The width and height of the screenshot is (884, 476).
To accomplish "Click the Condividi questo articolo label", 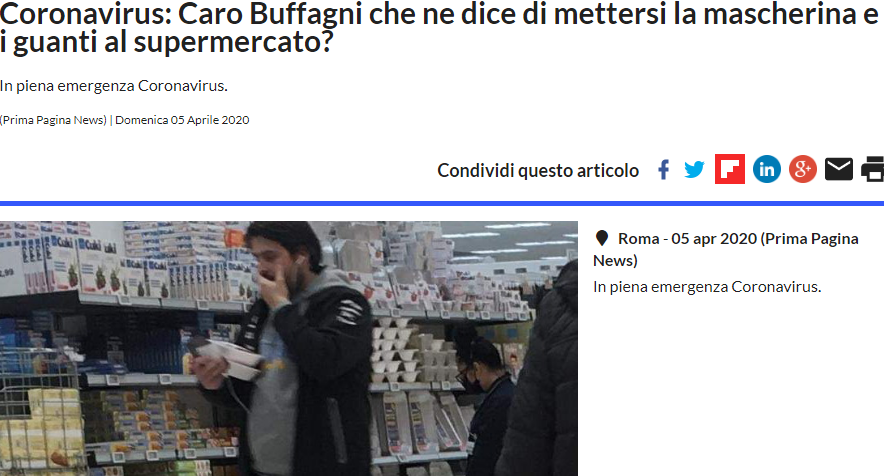I will 538,170.
